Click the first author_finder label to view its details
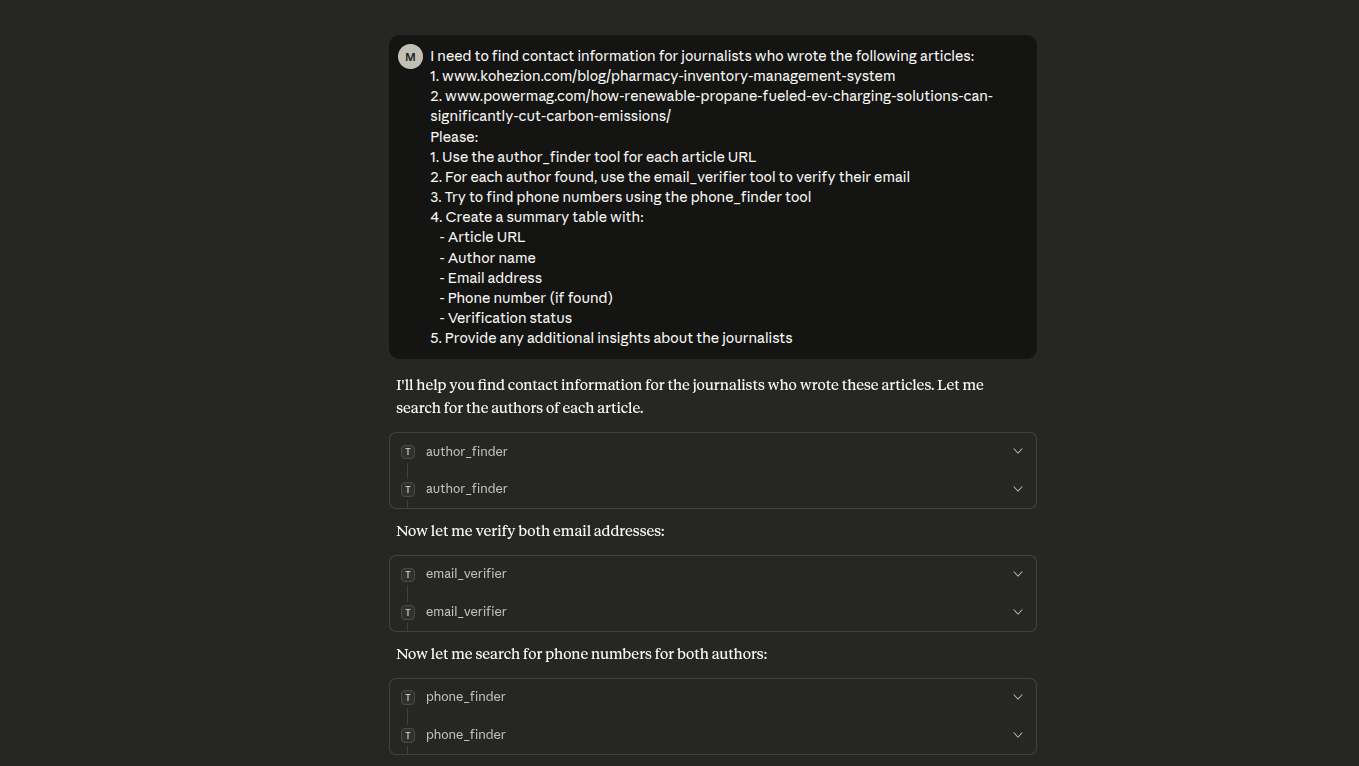The image size is (1359, 766). coord(466,451)
